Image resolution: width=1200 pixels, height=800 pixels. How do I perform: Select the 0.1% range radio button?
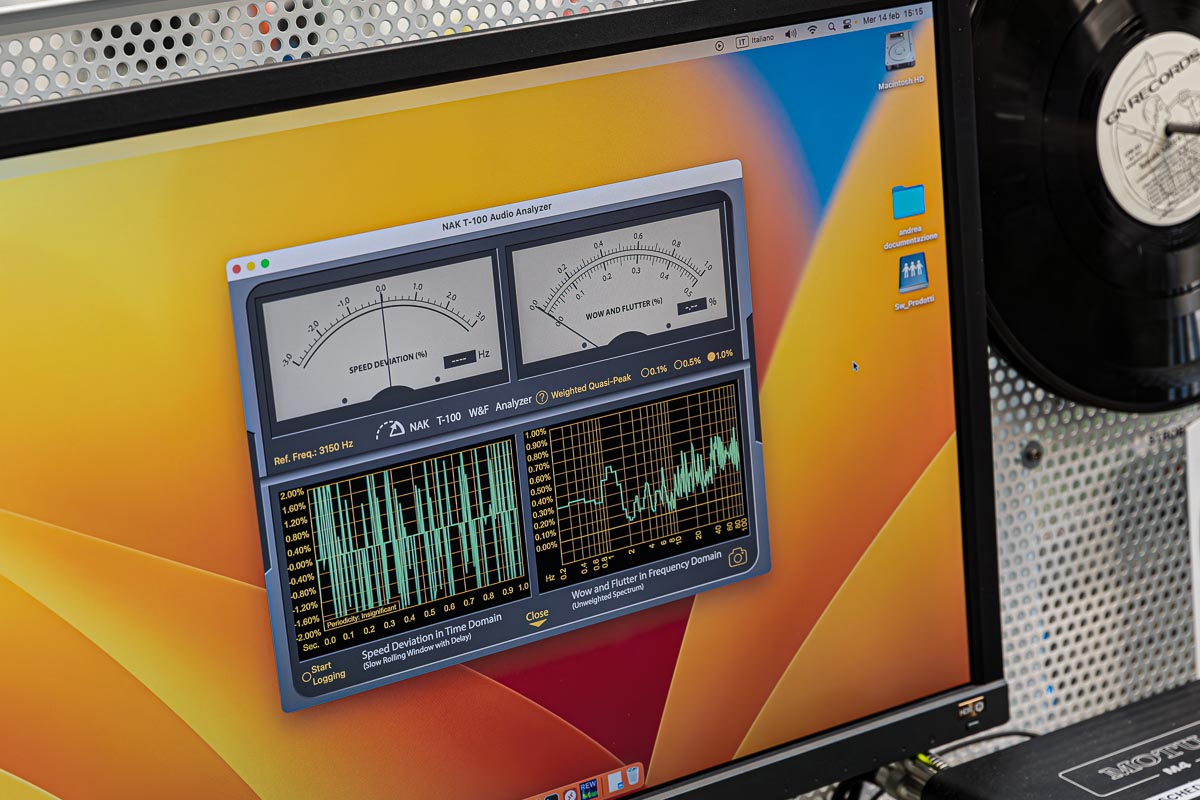(x=645, y=372)
